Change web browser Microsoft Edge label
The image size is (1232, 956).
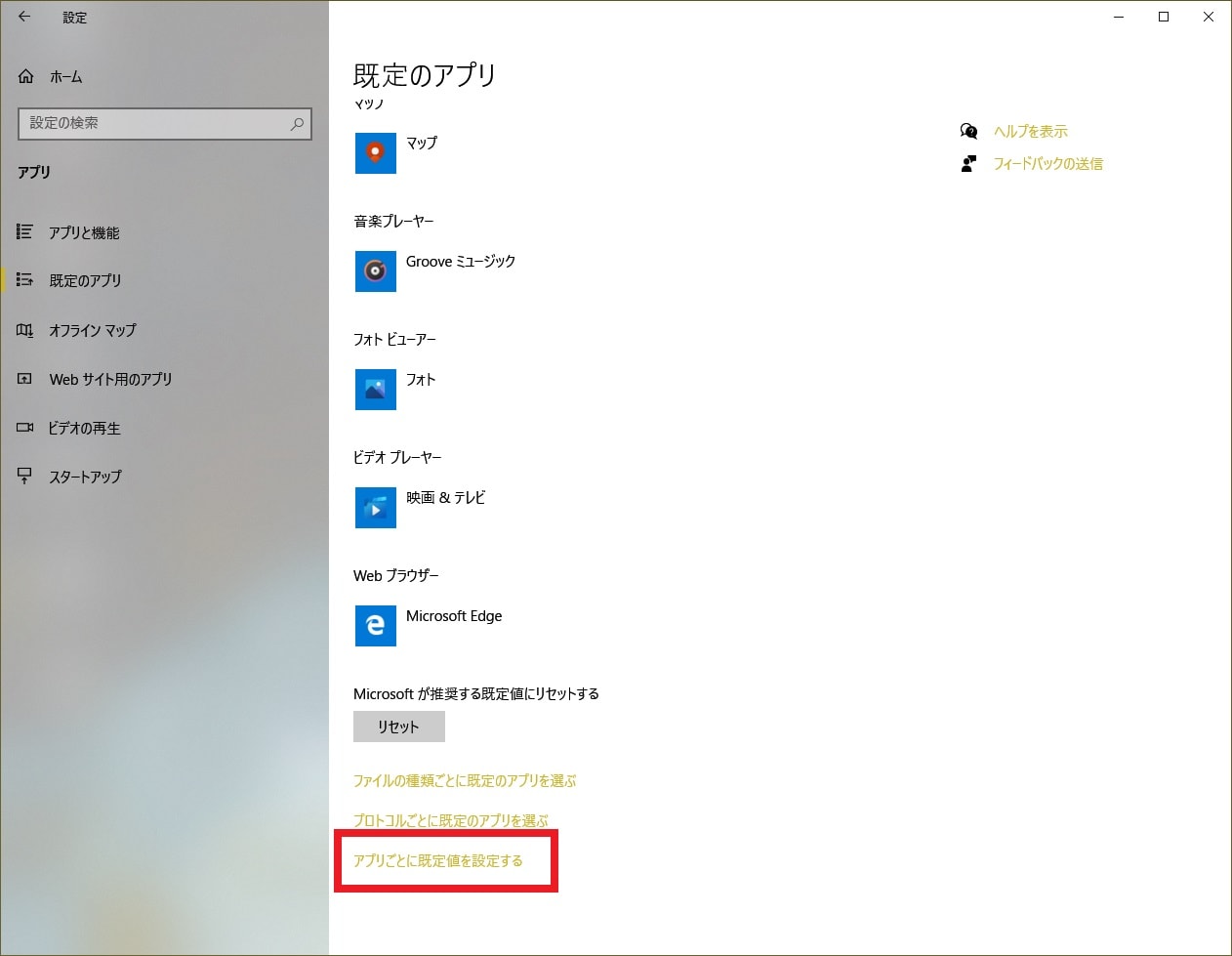tap(454, 616)
